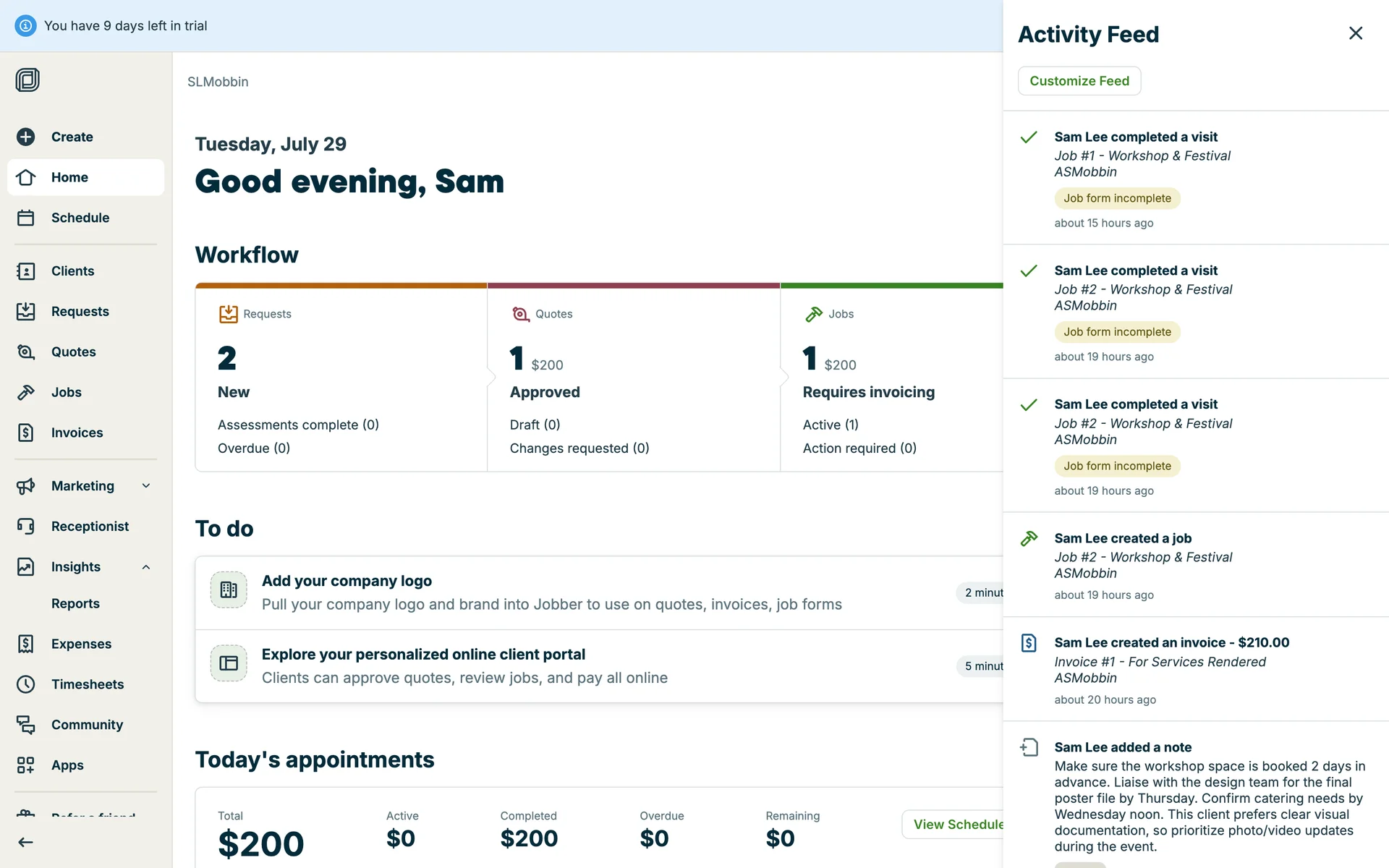Close the Activity Feed panel

coord(1355,33)
